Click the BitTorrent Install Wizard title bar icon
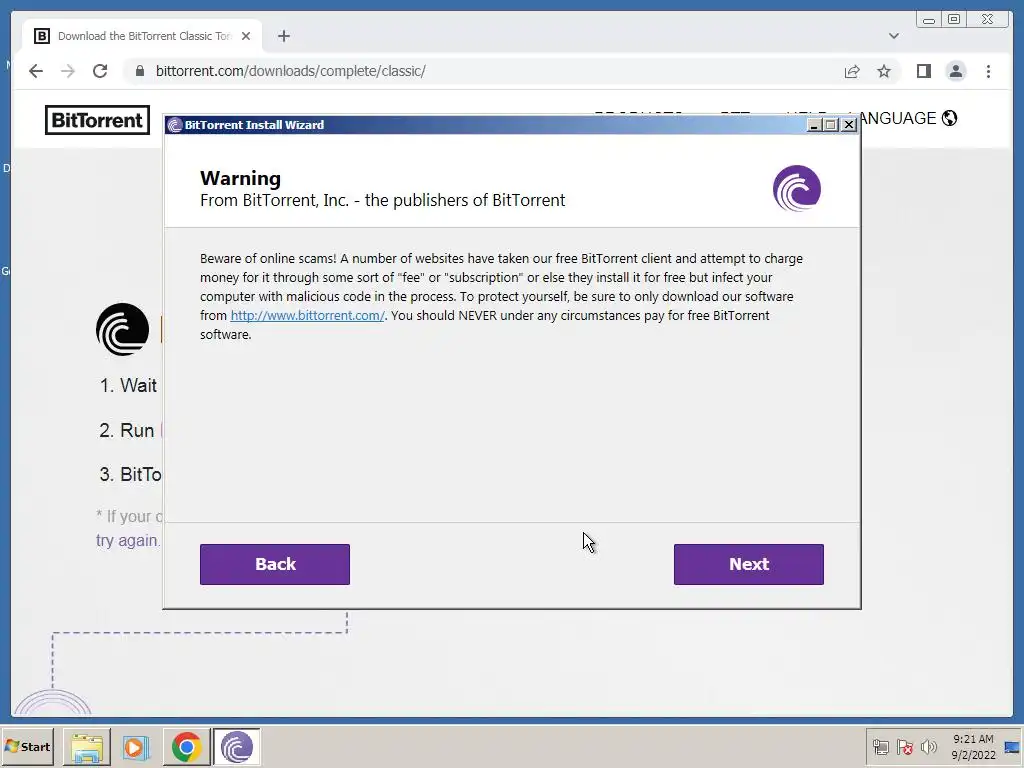This screenshot has height=768, width=1024. click(174, 125)
